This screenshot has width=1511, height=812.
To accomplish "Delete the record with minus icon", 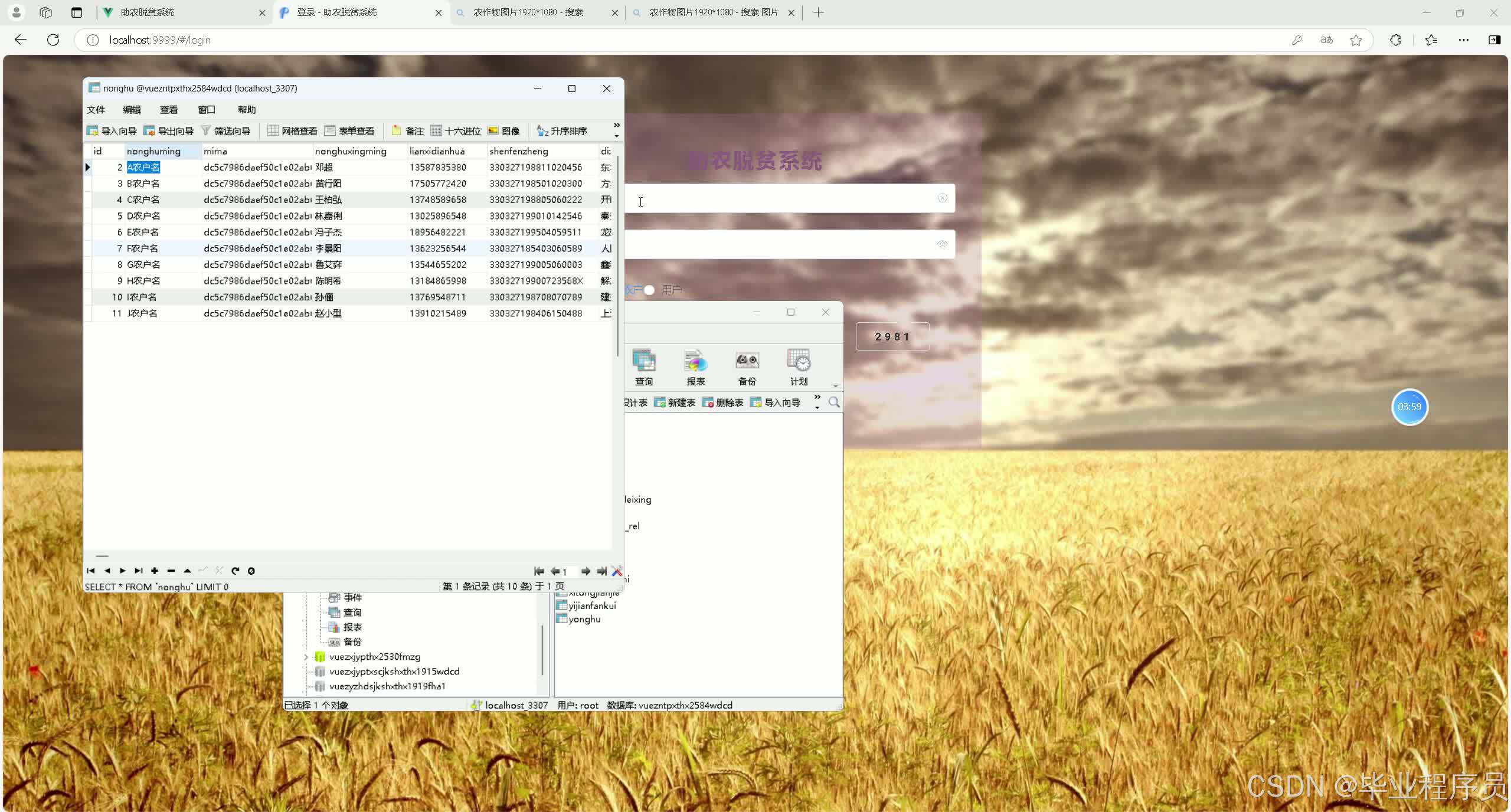I will pyautogui.click(x=171, y=571).
